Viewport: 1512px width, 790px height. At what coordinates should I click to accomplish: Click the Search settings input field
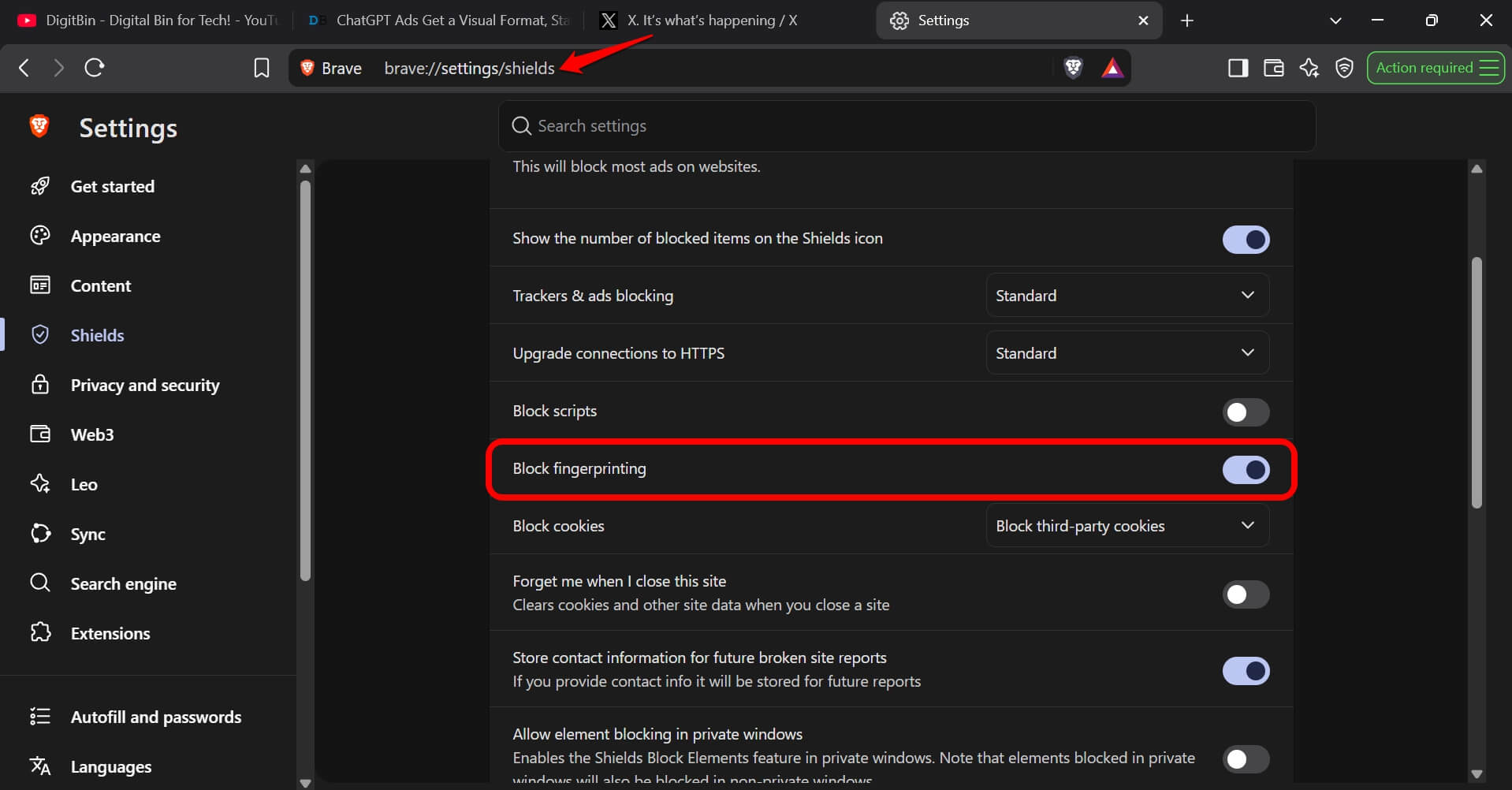[x=907, y=126]
